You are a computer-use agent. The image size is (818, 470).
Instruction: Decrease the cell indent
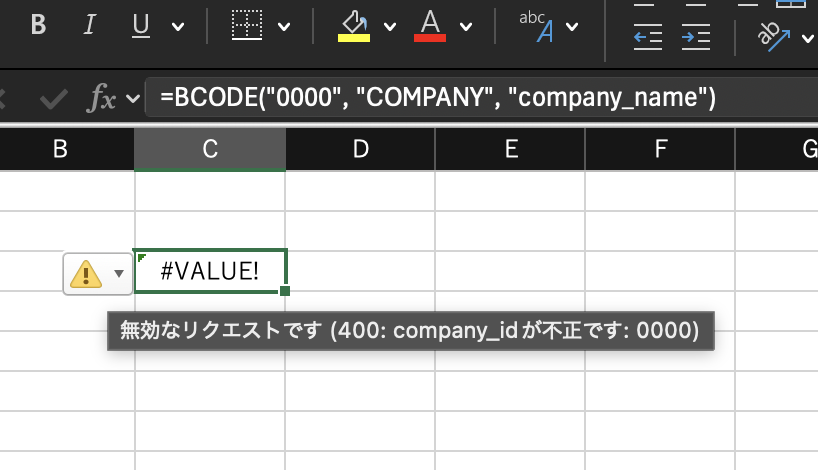pos(648,37)
